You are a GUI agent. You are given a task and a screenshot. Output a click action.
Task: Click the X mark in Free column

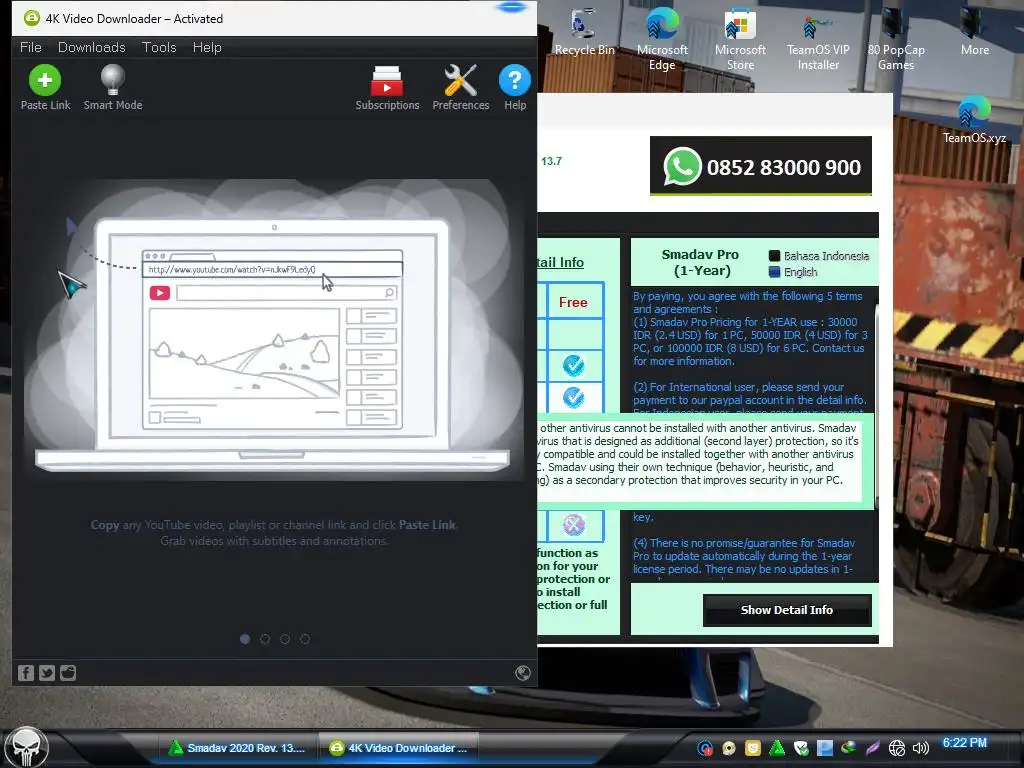[573, 524]
